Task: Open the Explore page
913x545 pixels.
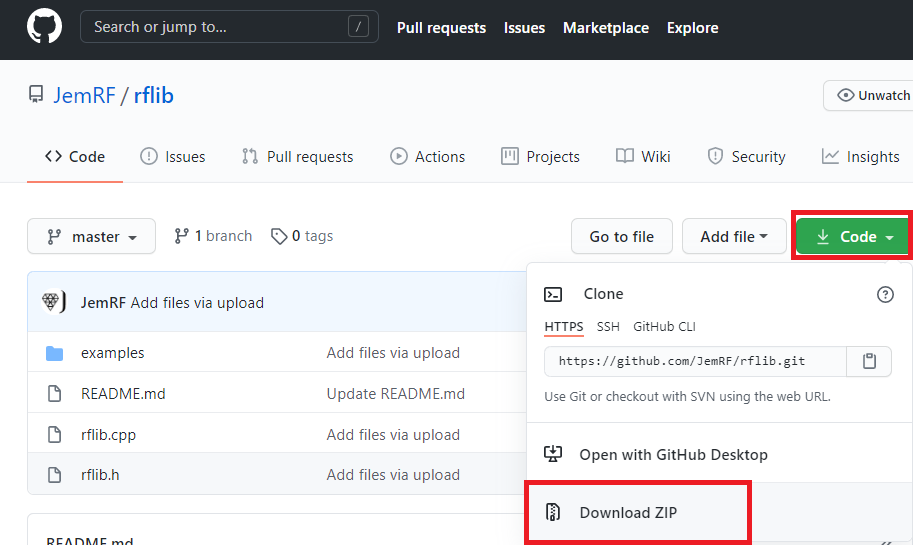Action: [692, 28]
